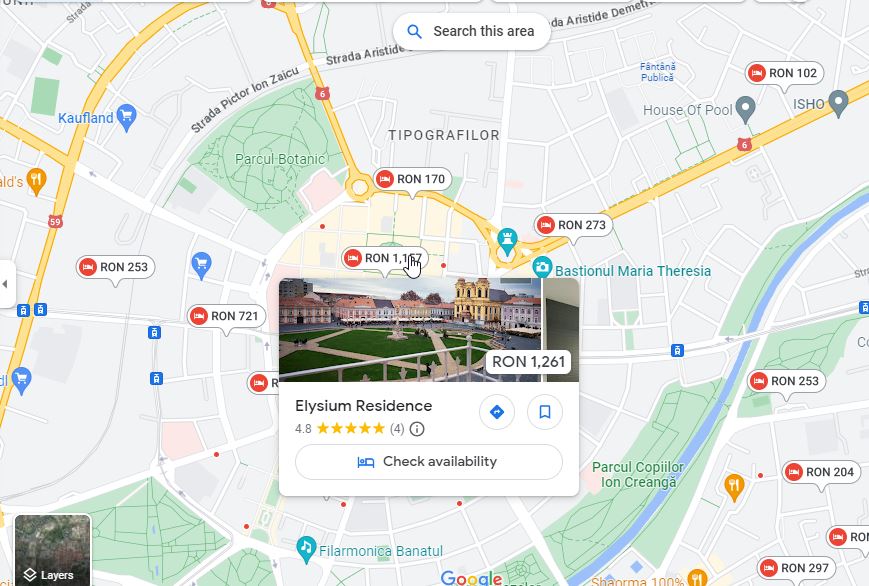
Task: Click the Filarmonica Banatul music pin
Action: pos(306,549)
